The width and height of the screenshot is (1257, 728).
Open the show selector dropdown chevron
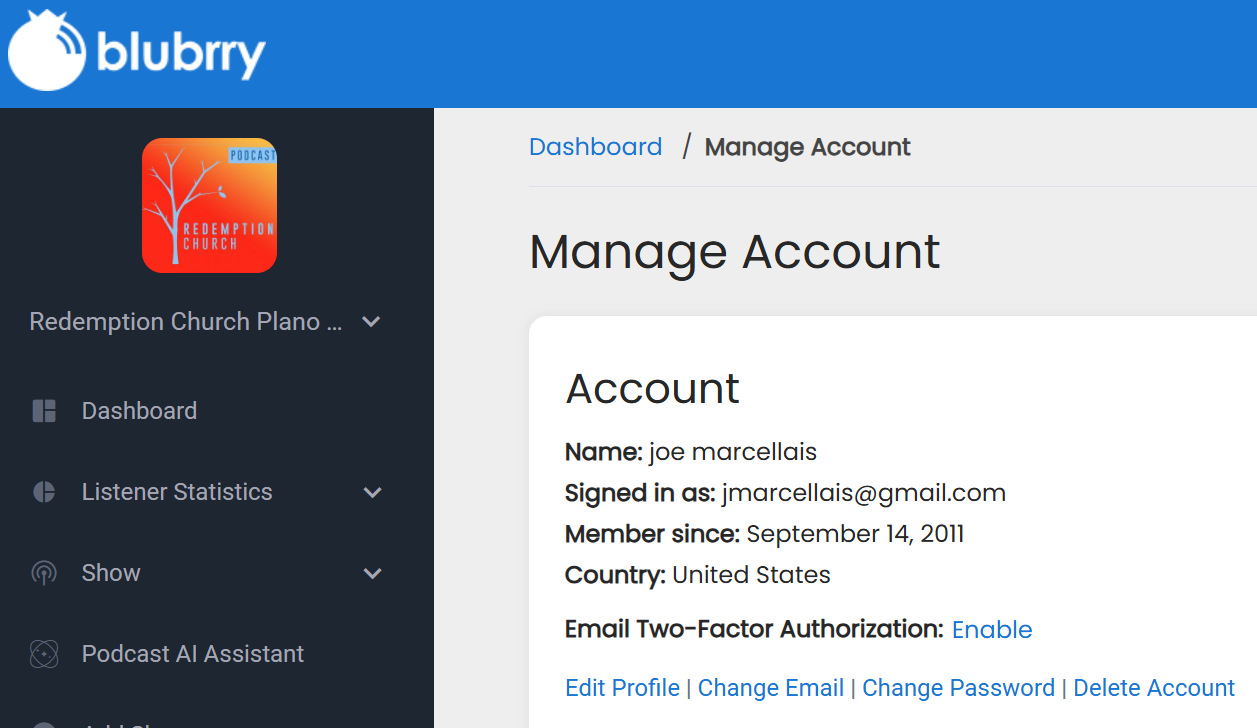(371, 322)
